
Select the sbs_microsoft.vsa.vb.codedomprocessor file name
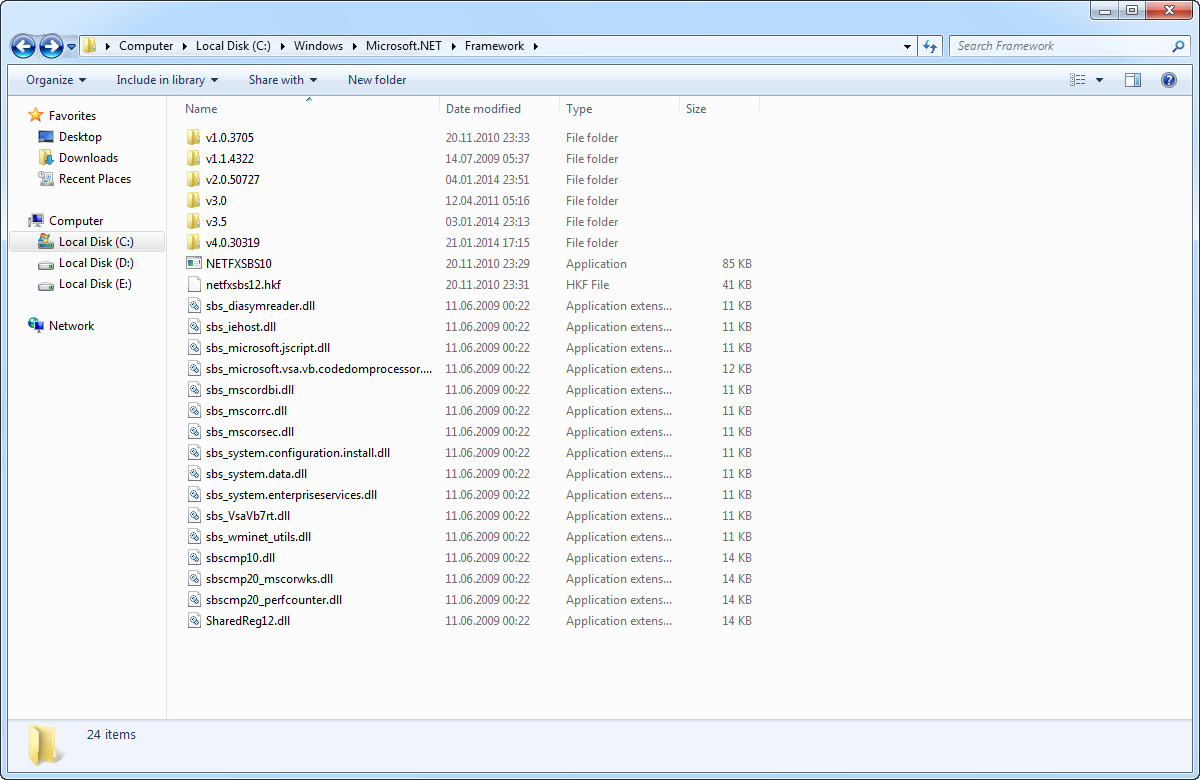pyautogui.click(x=320, y=368)
